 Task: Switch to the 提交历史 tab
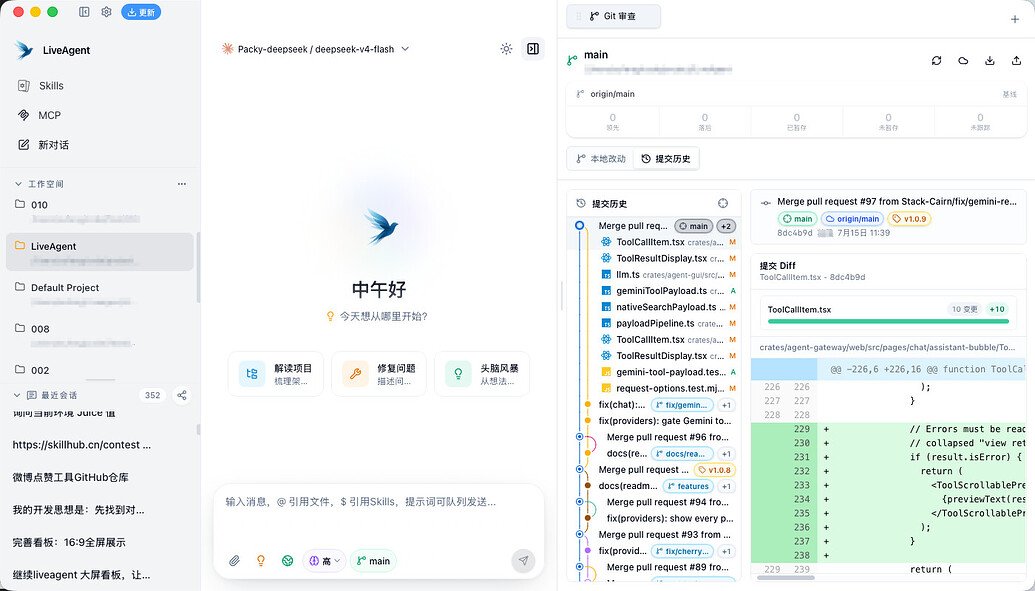click(x=666, y=158)
